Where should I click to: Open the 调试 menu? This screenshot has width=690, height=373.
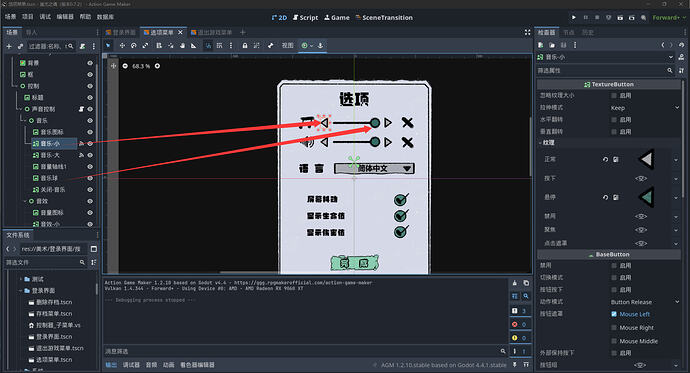[45, 17]
